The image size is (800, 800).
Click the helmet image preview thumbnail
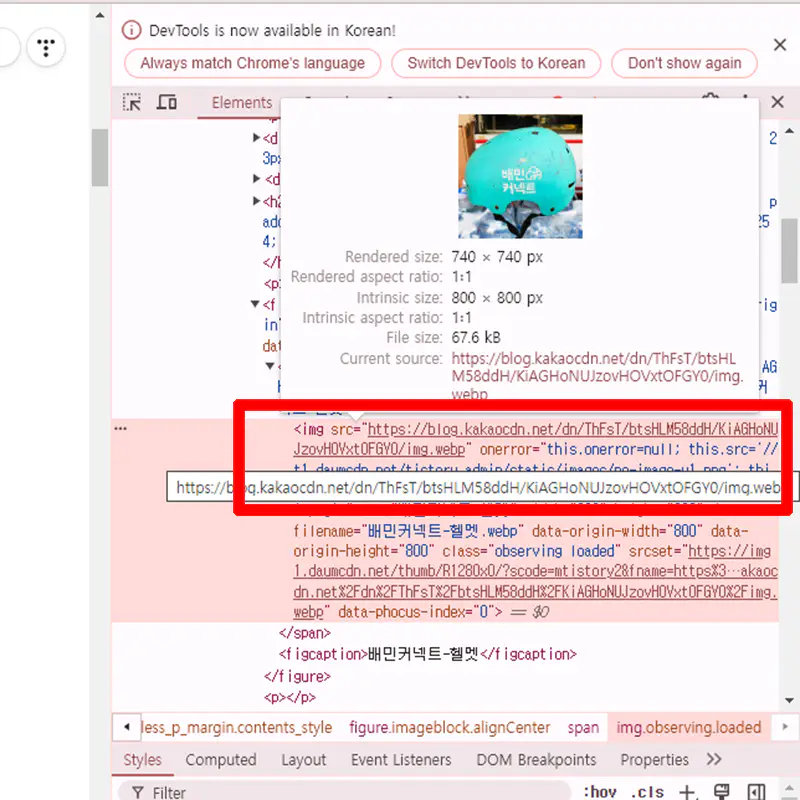(x=520, y=176)
